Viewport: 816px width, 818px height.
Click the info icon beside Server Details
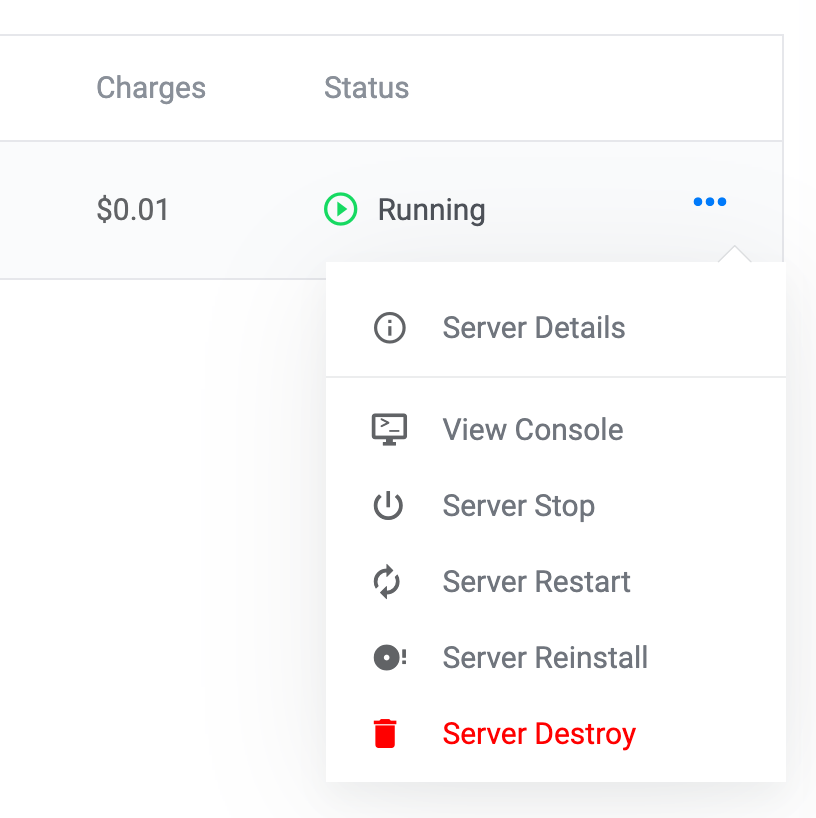[x=389, y=328]
